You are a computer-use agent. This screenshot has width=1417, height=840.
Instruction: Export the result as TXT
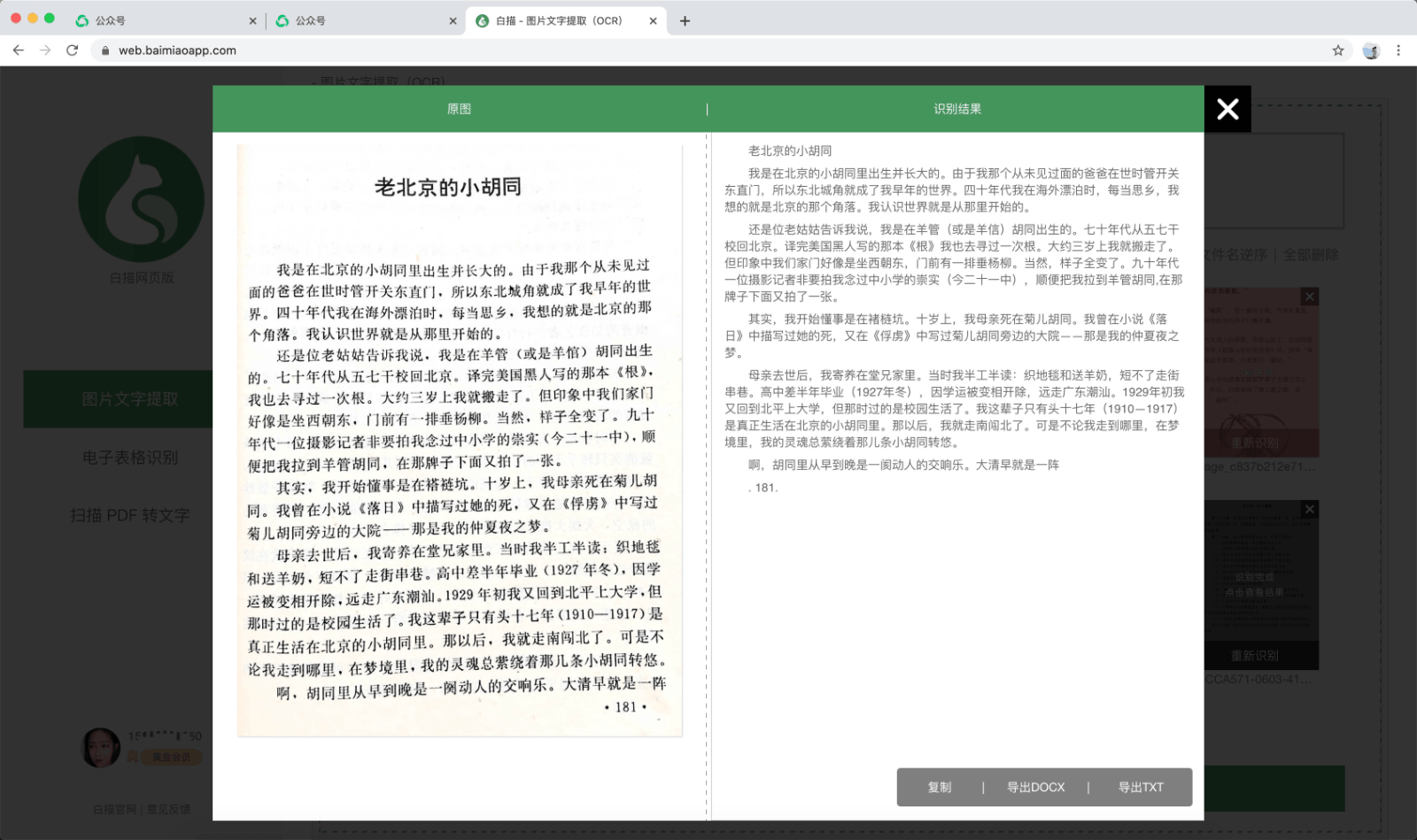point(1142,787)
